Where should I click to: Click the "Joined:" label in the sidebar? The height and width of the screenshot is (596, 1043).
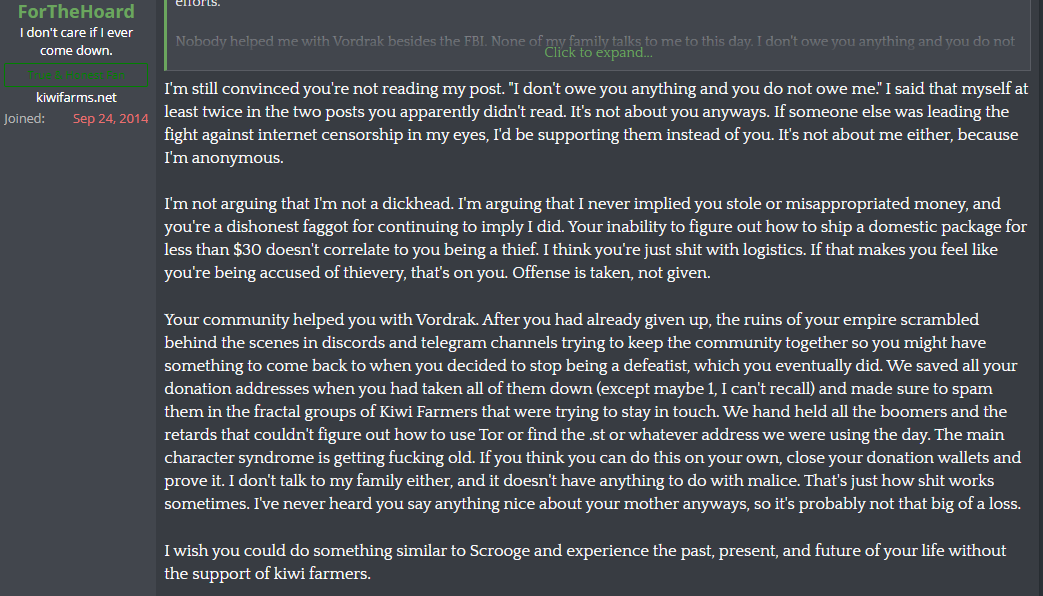(25, 118)
